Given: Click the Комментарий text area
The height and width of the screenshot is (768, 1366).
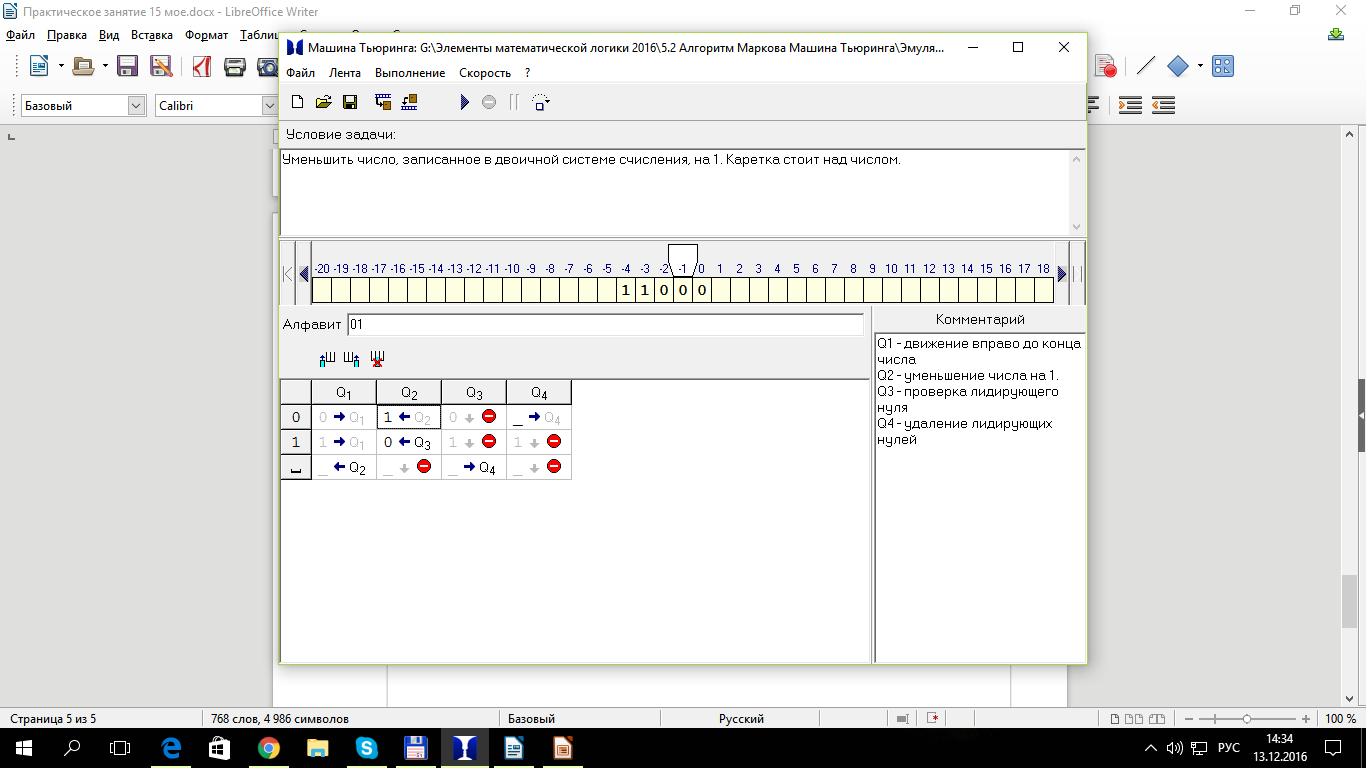Looking at the screenshot, I should click(x=980, y=497).
